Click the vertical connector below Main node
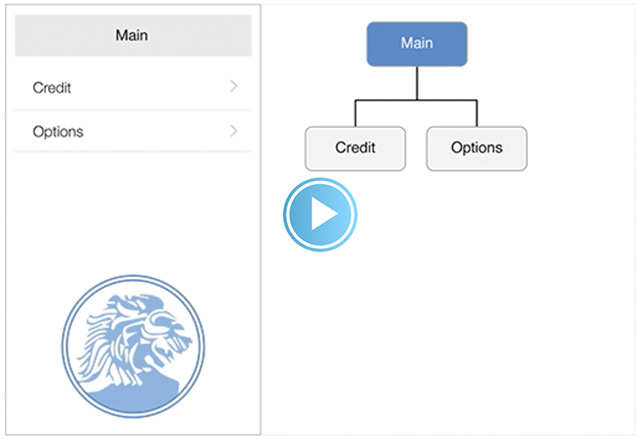This screenshot has height=440, width=640. coord(417,83)
